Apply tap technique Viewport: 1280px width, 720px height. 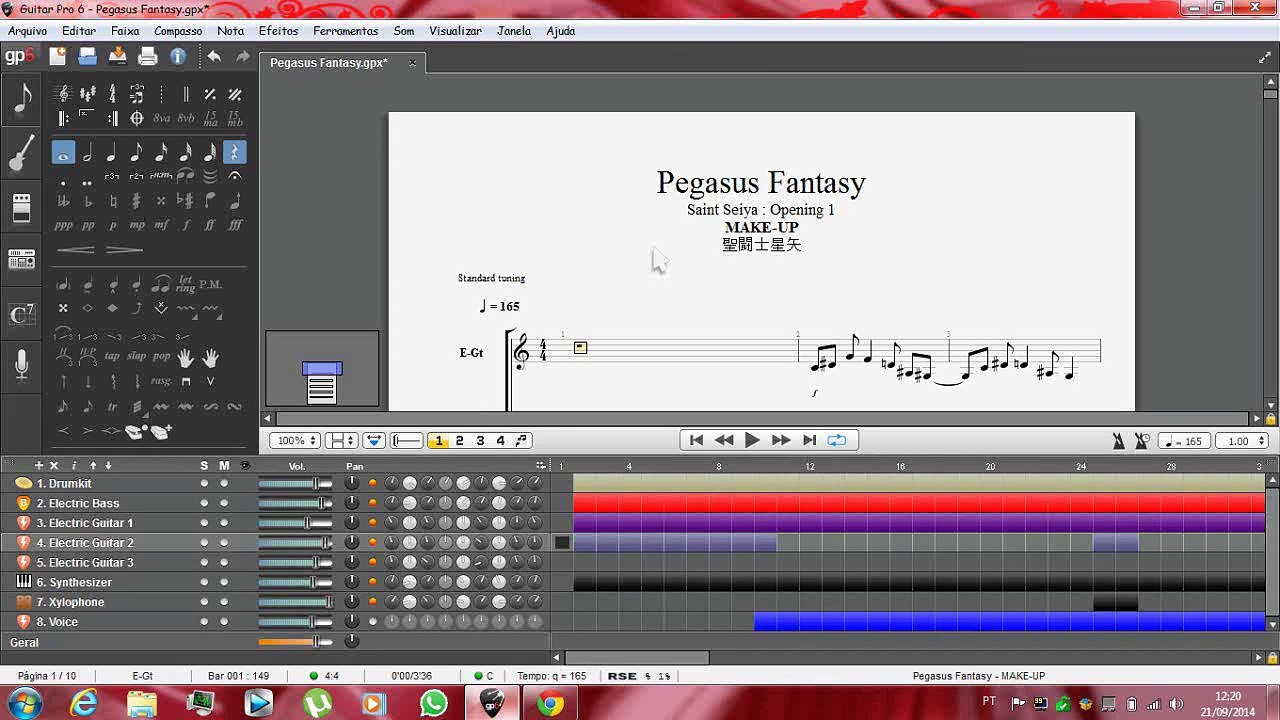(112, 356)
